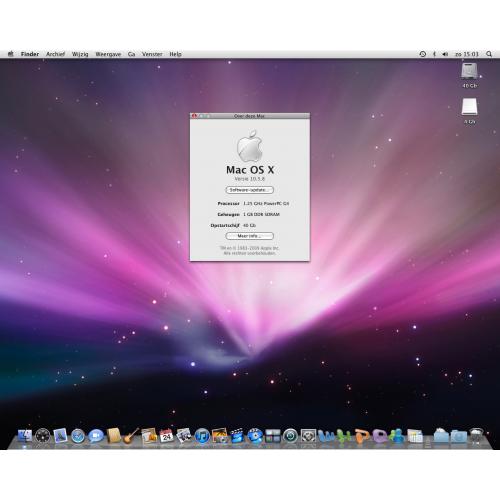
Task: Click dock icon between GarageBand and iCal
Action: (149, 436)
